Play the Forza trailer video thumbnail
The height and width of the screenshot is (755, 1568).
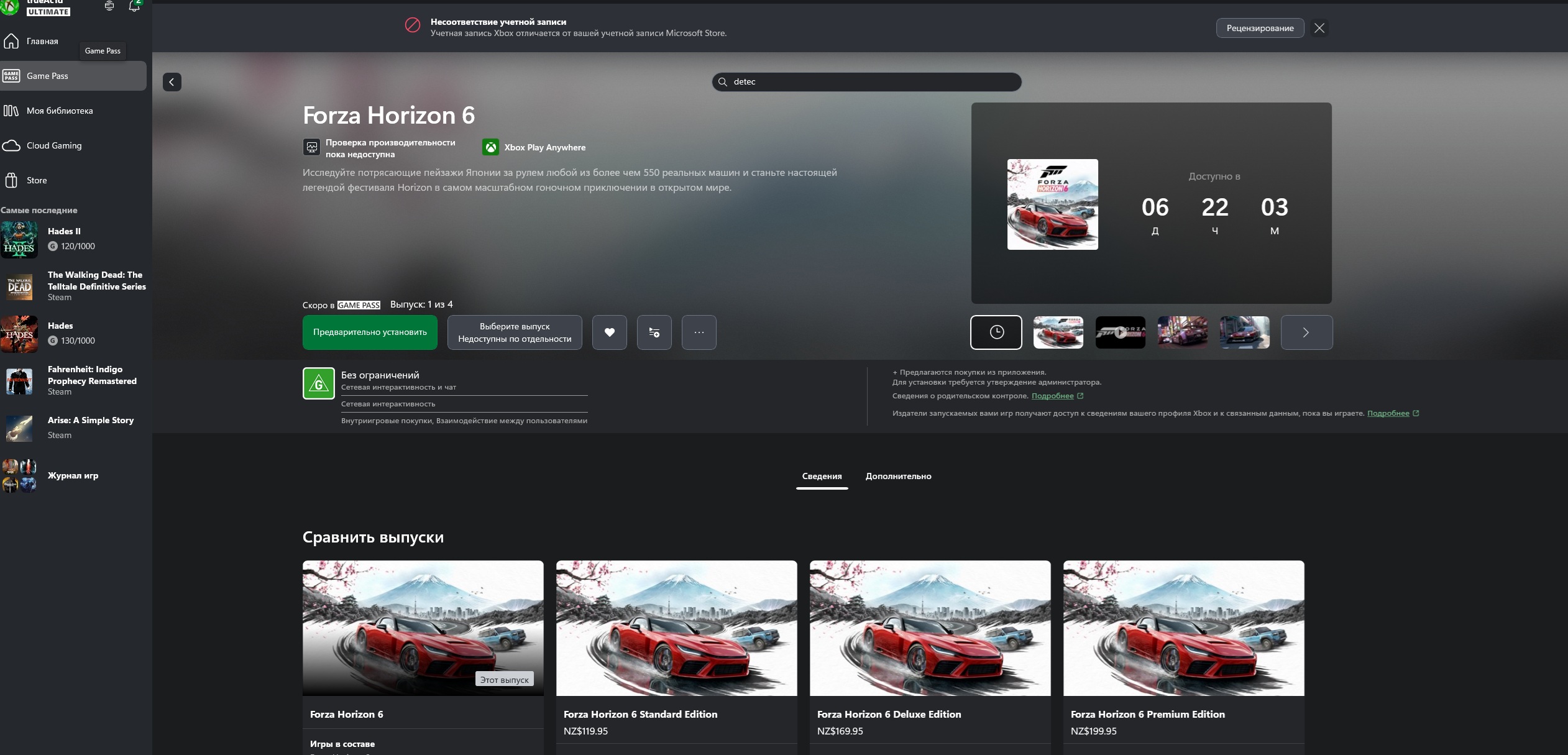click(1121, 332)
